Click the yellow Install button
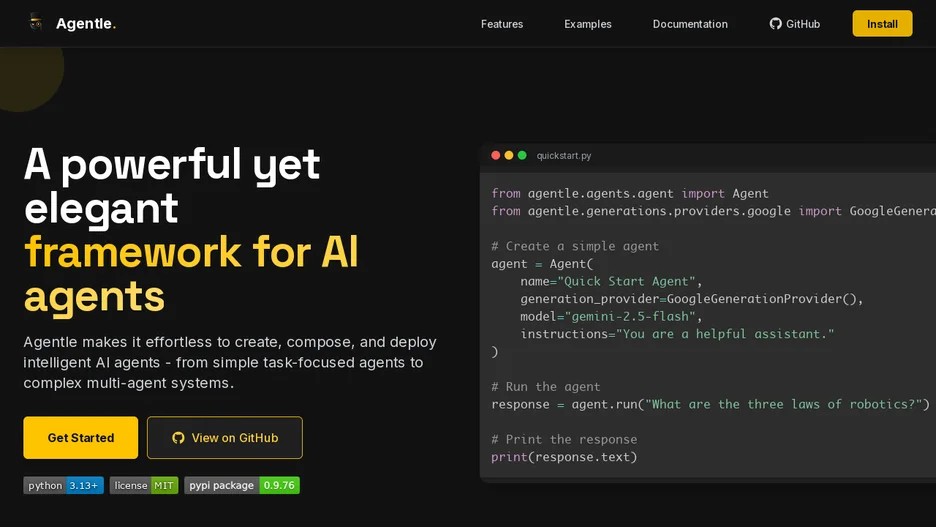Viewport: 936px width, 527px height. (882, 24)
